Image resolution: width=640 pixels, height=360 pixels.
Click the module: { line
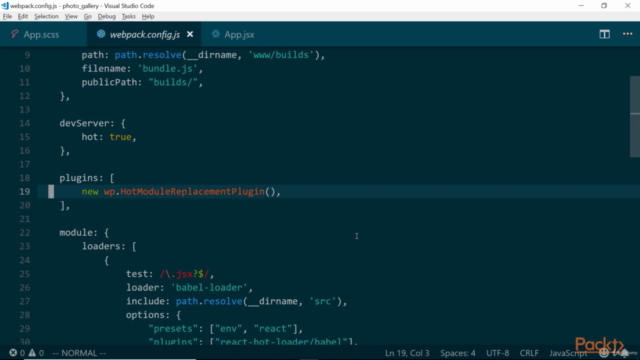click(x=84, y=233)
